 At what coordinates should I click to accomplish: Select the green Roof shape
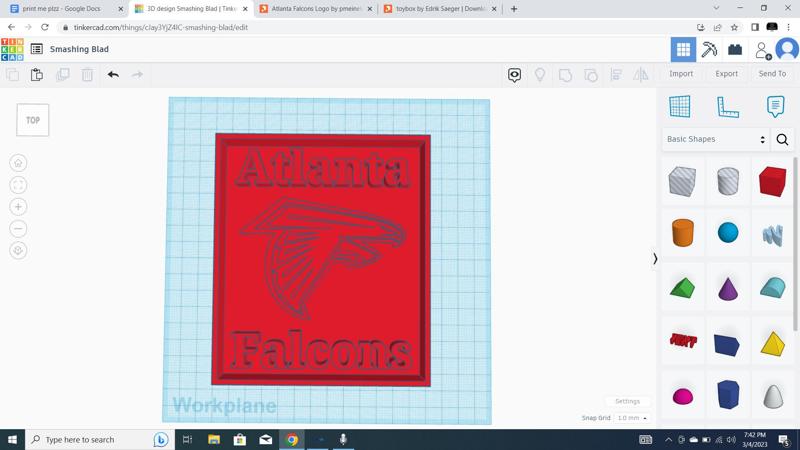(682, 287)
